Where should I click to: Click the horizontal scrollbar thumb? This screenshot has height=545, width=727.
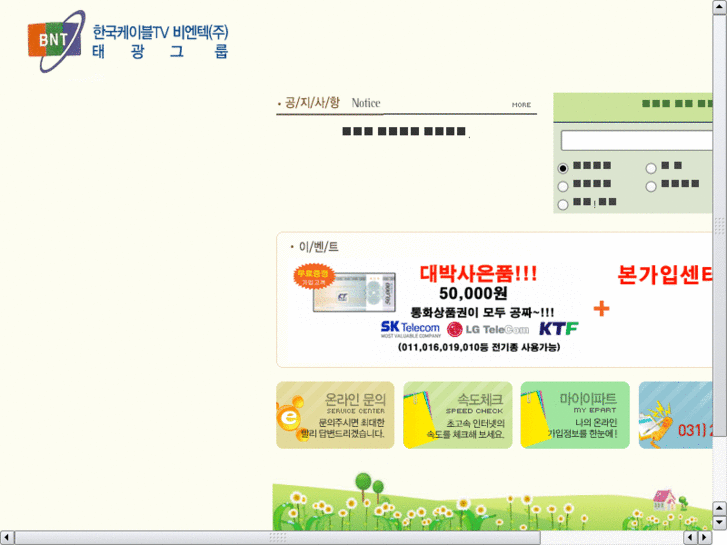[277, 538]
